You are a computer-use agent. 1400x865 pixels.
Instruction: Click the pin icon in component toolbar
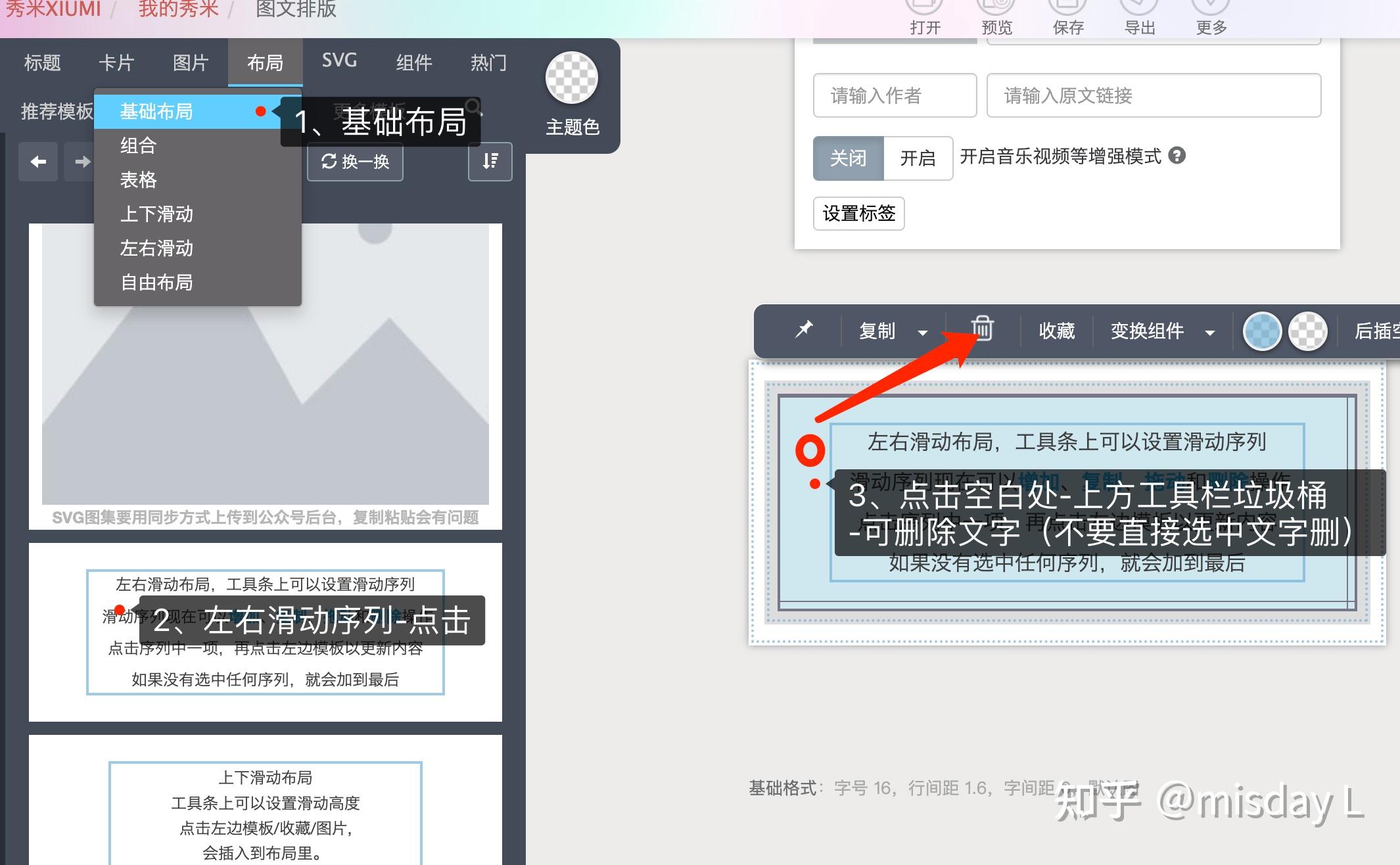tap(804, 329)
